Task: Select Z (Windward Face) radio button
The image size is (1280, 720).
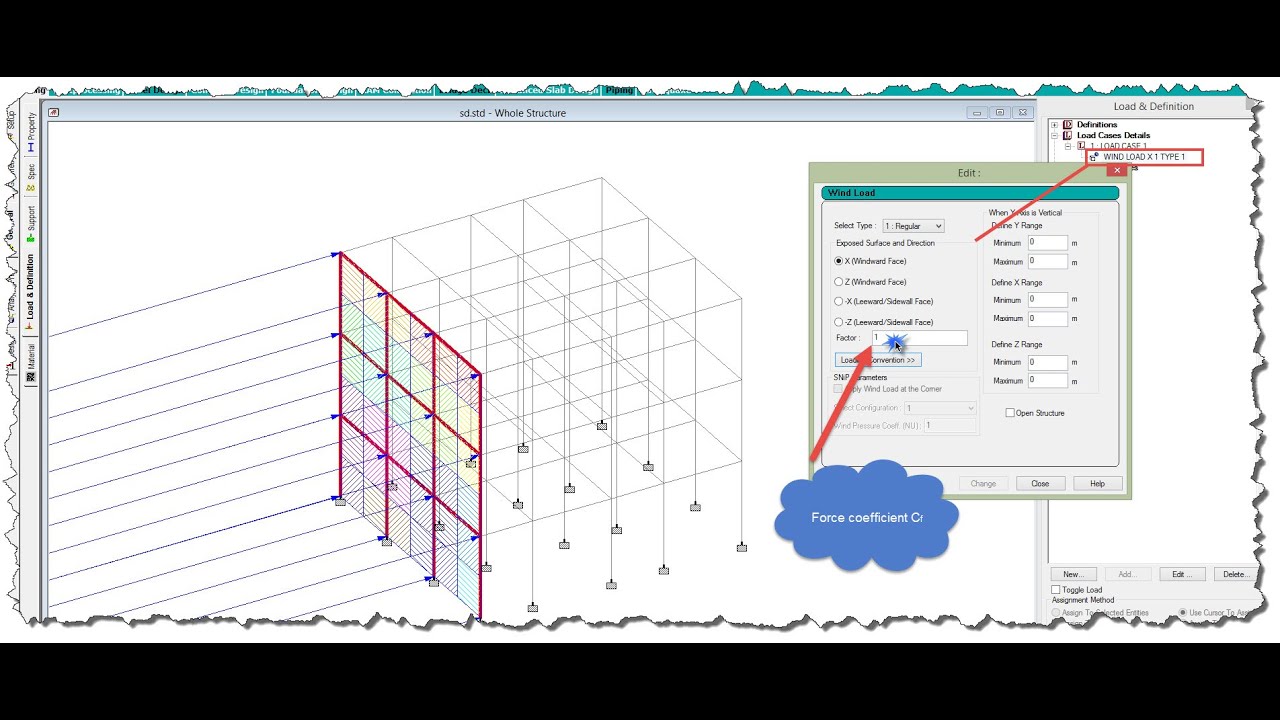Action: [839, 282]
